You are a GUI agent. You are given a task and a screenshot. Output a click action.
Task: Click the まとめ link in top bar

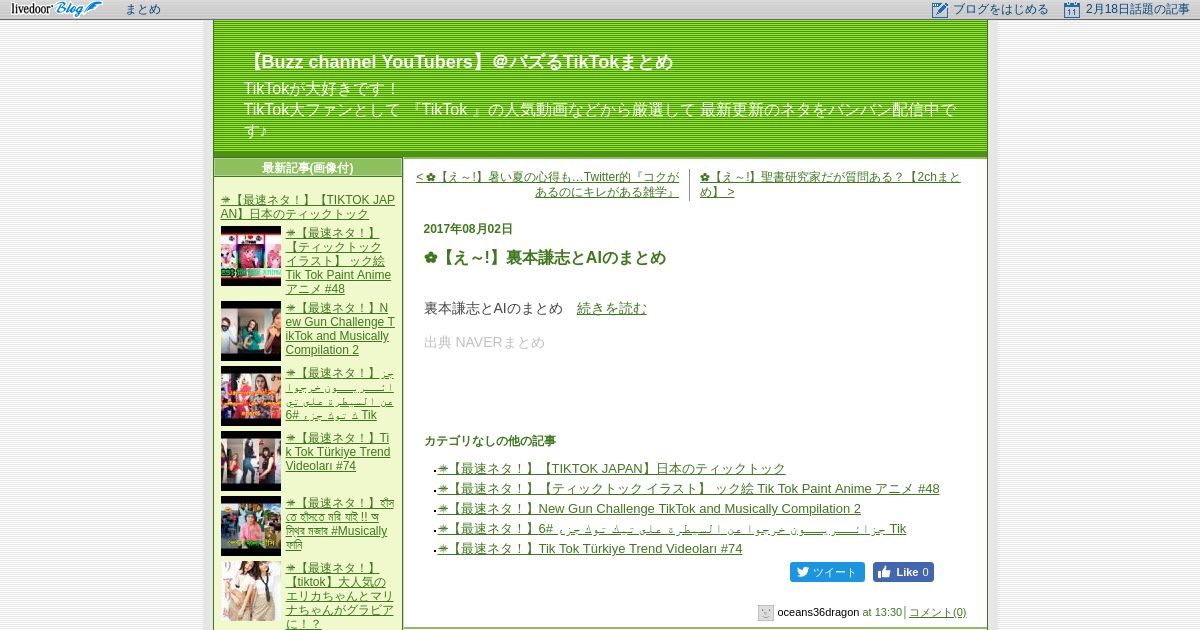142,9
